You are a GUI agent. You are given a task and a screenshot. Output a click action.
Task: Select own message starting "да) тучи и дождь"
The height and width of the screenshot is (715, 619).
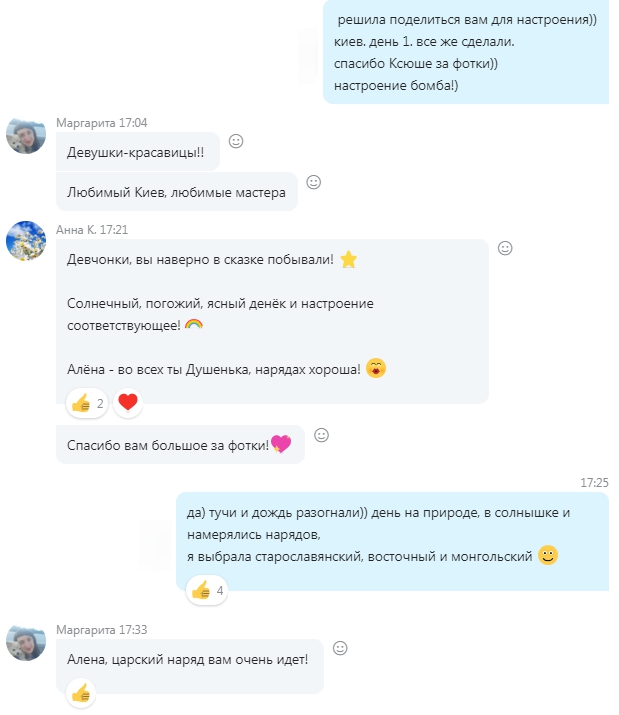pyautogui.click(x=392, y=541)
